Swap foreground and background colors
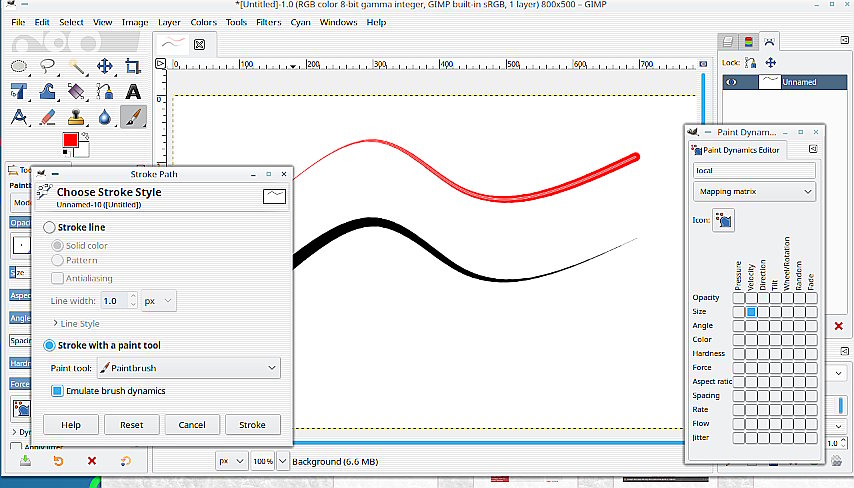 pyautogui.click(x=85, y=136)
